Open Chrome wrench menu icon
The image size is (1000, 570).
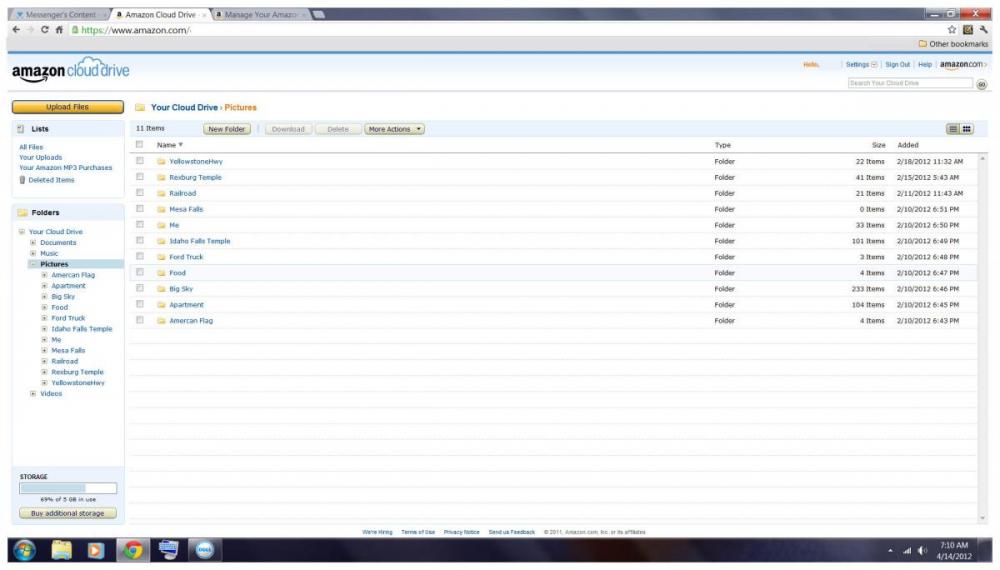tap(984, 29)
